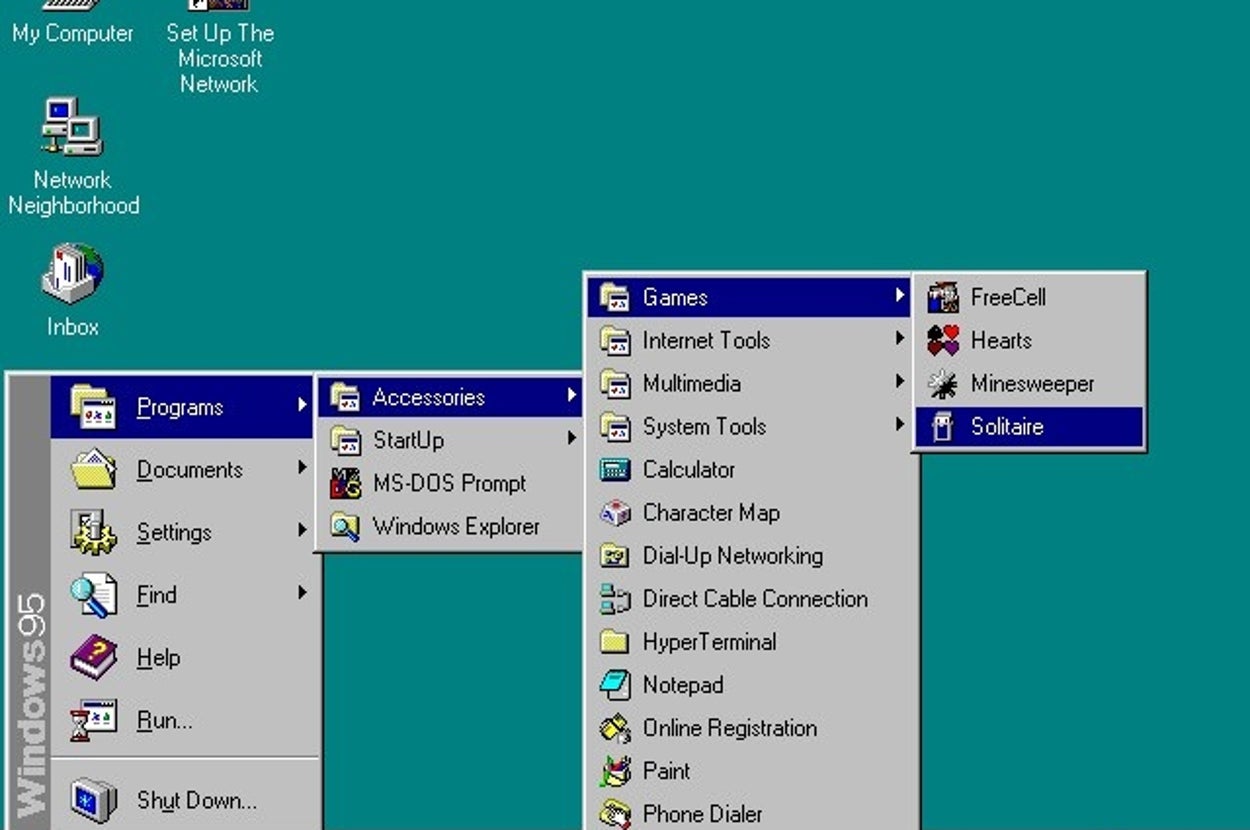Viewport: 1250px width, 830px height.
Task: Choose Windows Explorer from Programs menu
Action: click(455, 527)
